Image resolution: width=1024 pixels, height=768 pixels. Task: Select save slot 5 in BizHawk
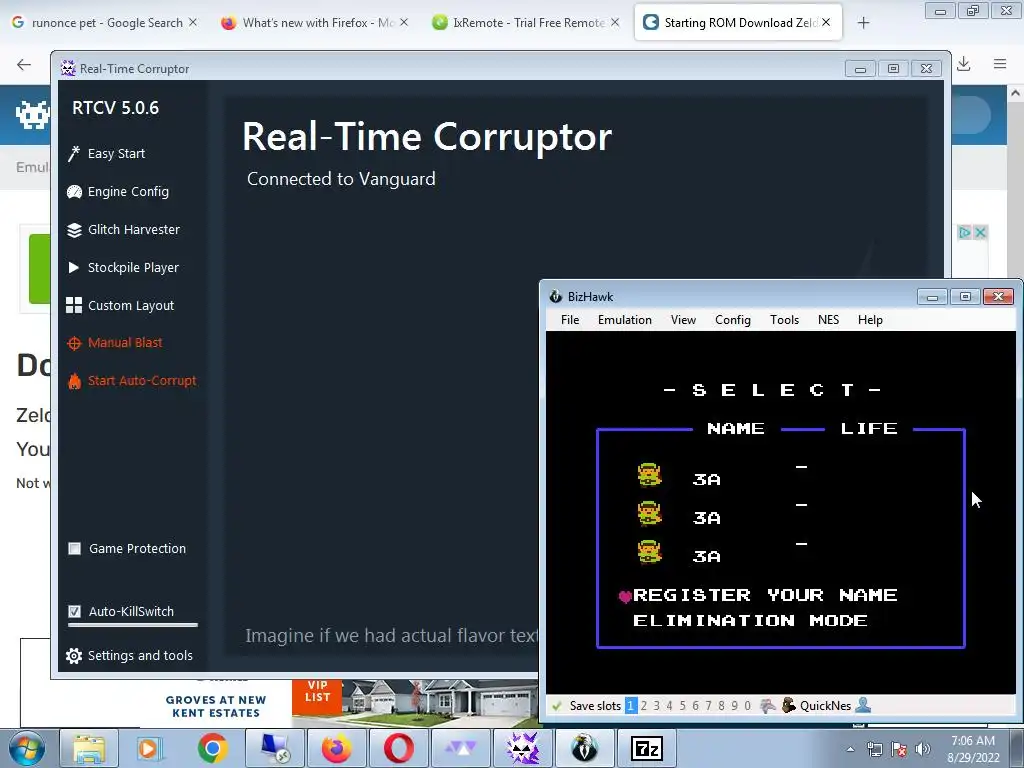pyautogui.click(x=682, y=706)
